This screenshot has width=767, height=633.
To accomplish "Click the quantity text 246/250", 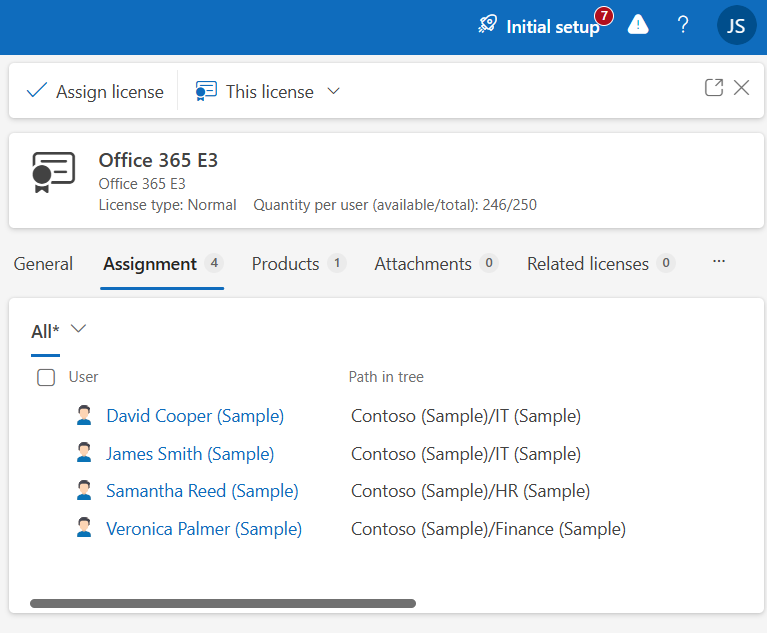I will coord(509,205).
